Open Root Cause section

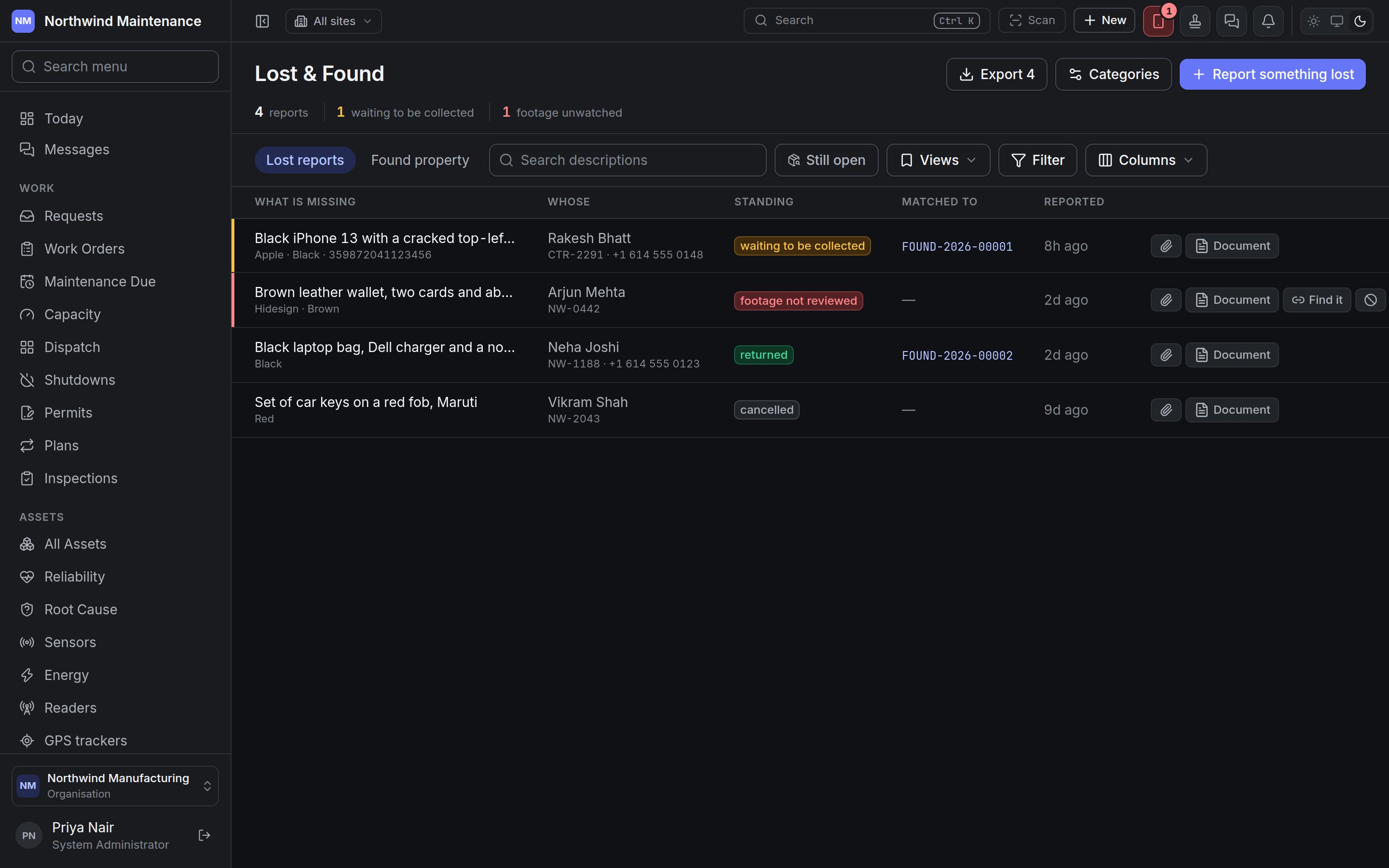coord(115,610)
